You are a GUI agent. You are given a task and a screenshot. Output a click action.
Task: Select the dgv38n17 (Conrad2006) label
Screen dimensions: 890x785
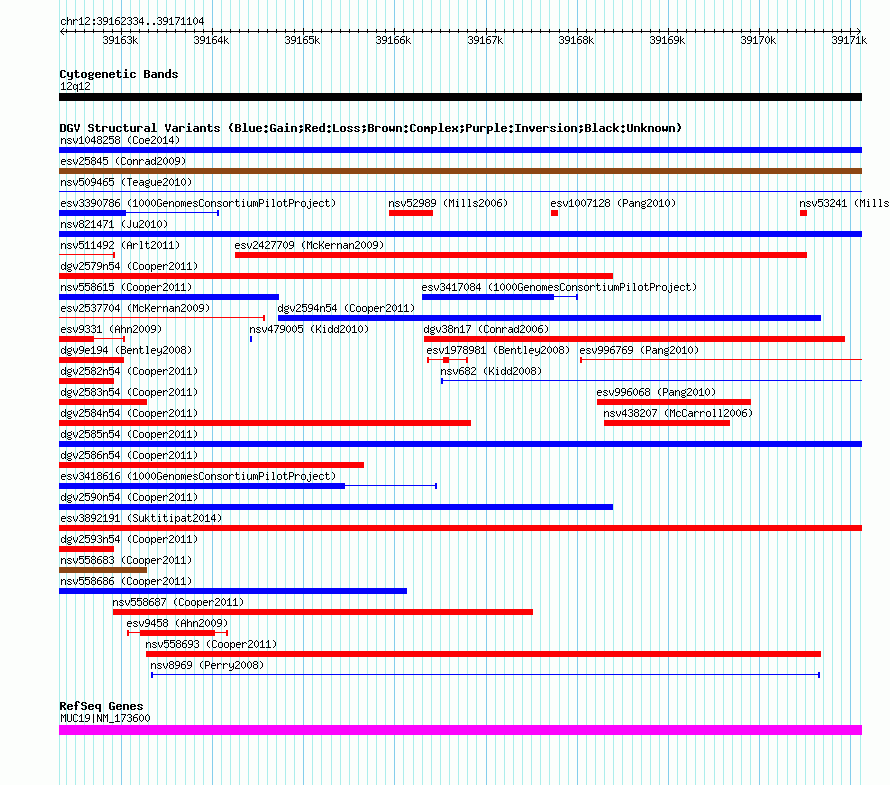coord(486,329)
